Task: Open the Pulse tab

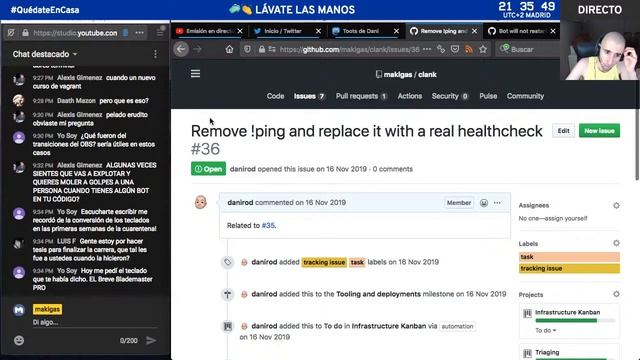Action: point(488,96)
